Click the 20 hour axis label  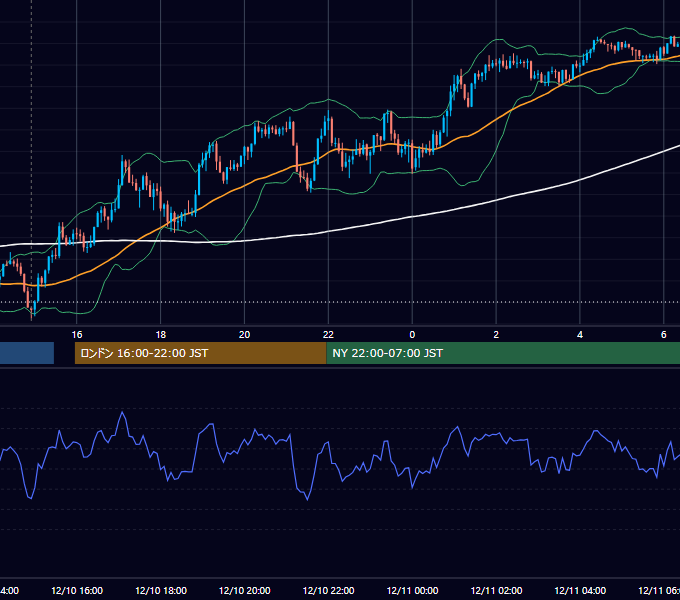[245, 334]
